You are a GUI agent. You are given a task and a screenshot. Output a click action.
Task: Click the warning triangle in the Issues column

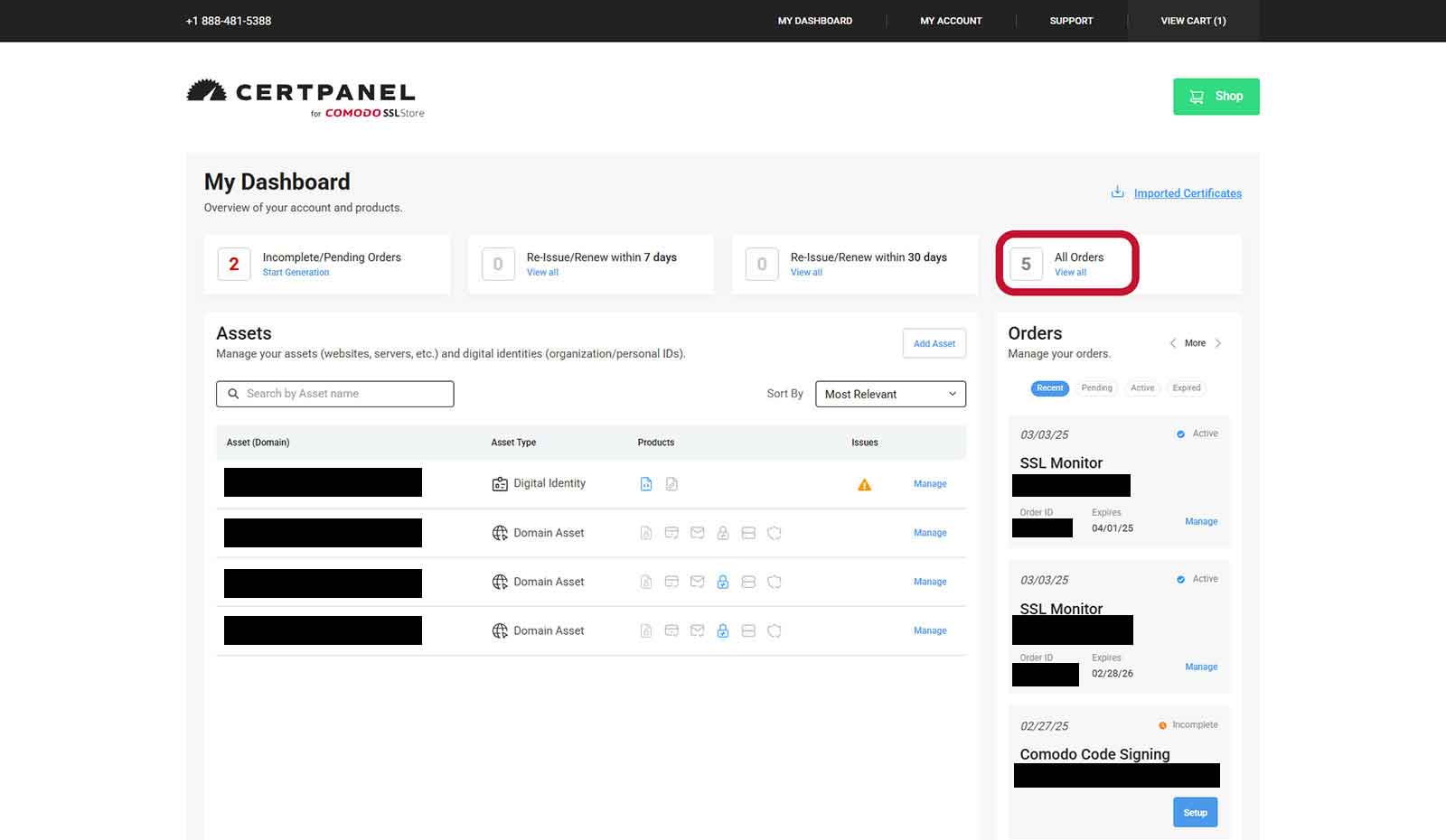[x=864, y=484]
